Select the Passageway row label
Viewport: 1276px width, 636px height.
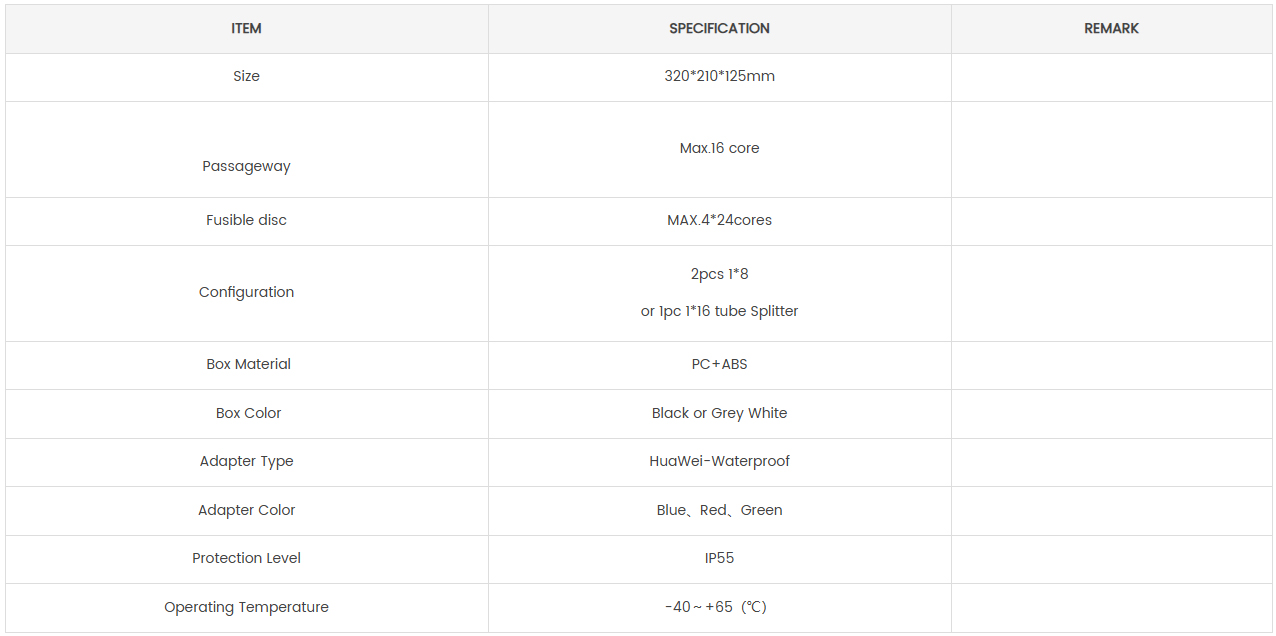246,166
